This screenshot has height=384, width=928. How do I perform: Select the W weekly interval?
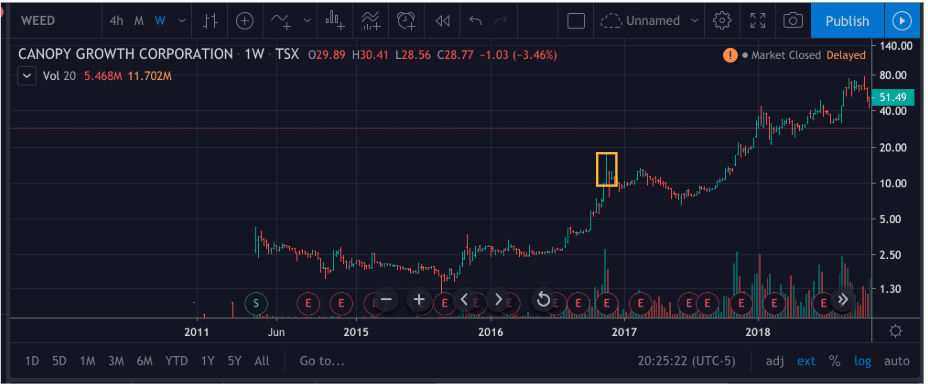click(160, 21)
